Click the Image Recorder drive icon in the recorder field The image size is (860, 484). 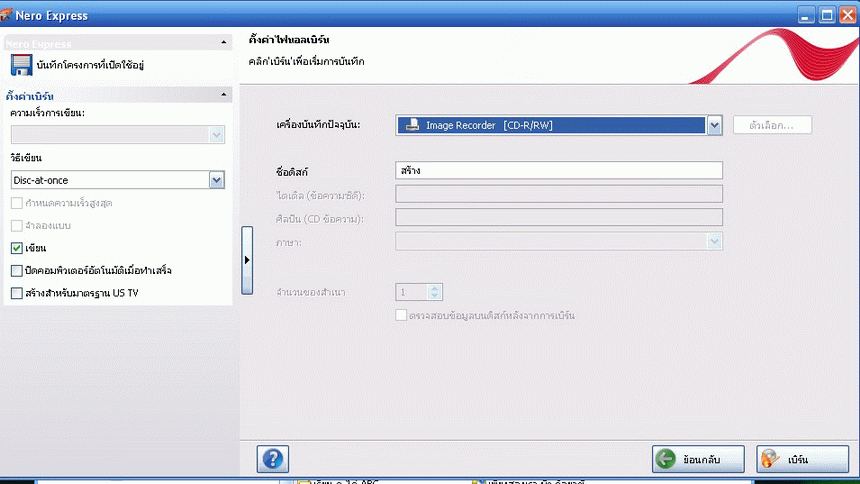(412, 125)
